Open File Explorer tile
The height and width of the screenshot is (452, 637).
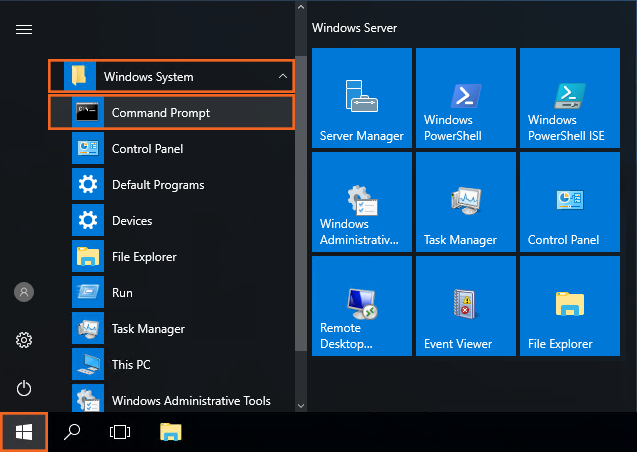[570, 306]
